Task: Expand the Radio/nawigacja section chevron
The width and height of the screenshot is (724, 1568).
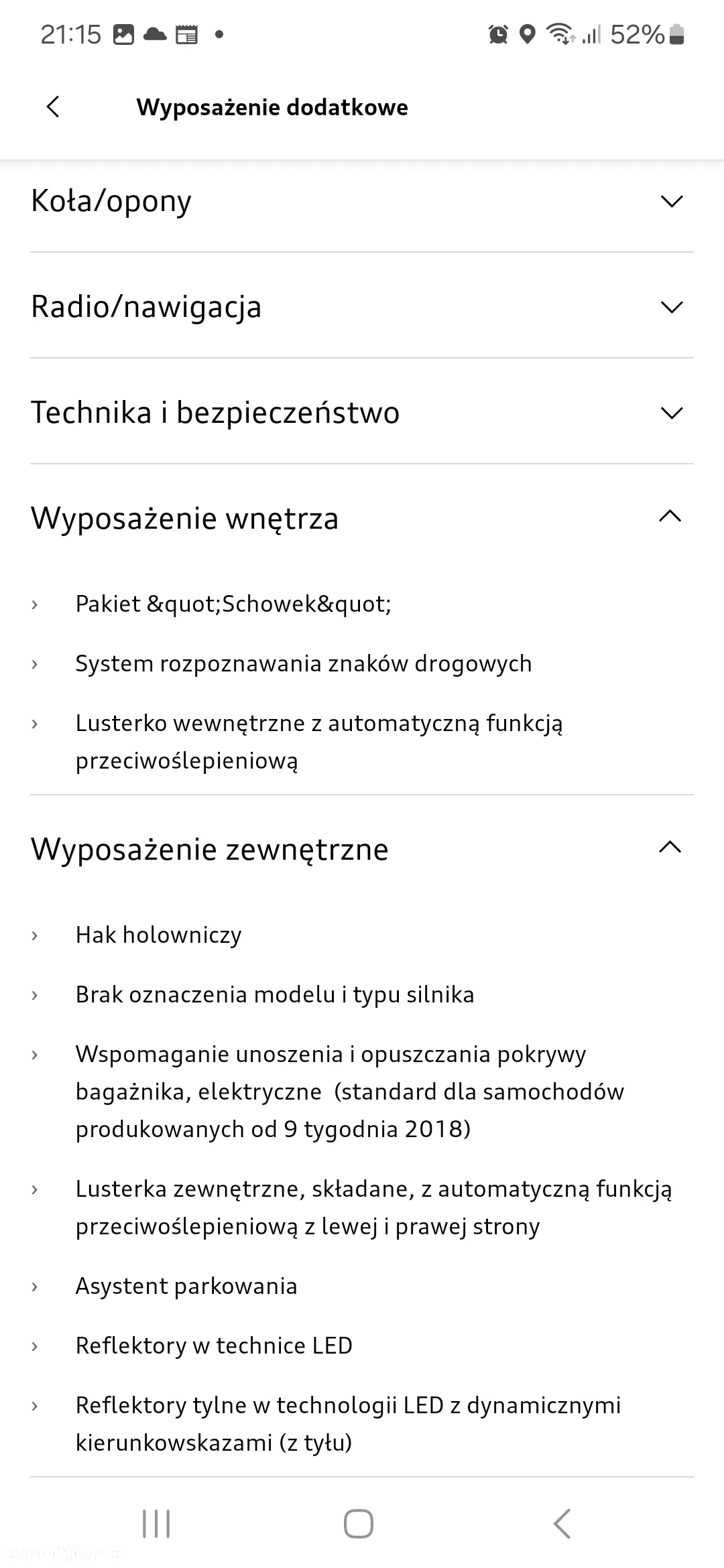Action: click(672, 307)
